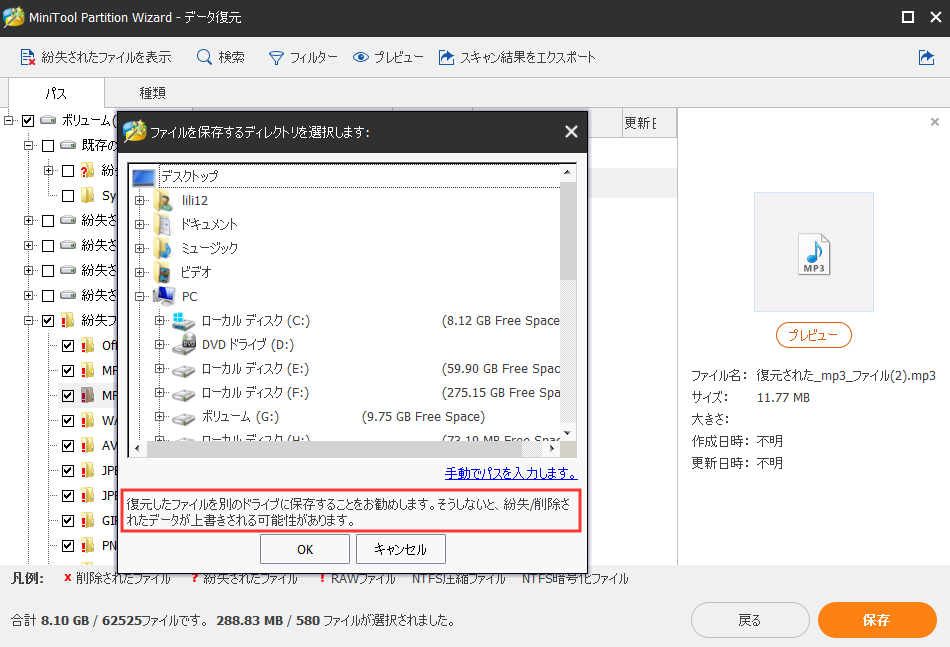This screenshot has width=950, height=647.
Task: Toggle the GIF folder checkbox
Action: point(68,521)
